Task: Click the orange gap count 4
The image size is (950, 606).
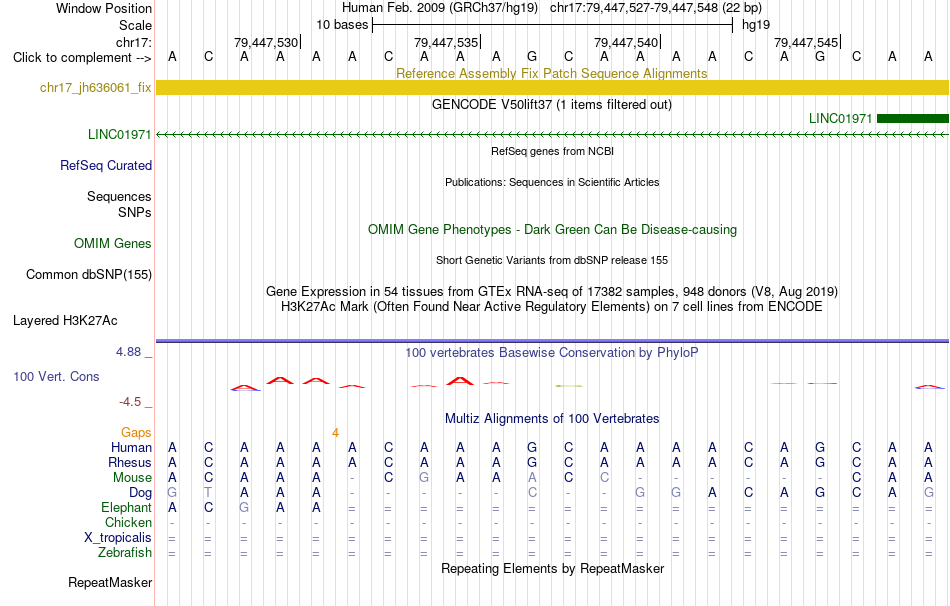Action: click(x=335, y=433)
